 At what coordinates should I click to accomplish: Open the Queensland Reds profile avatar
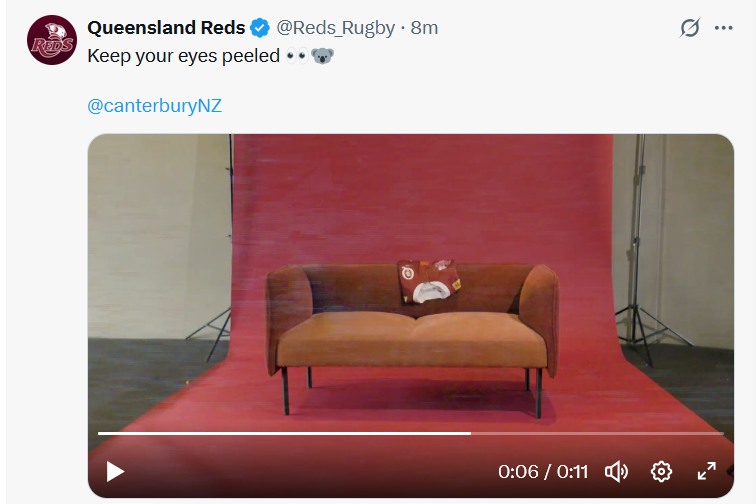(x=52, y=41)
